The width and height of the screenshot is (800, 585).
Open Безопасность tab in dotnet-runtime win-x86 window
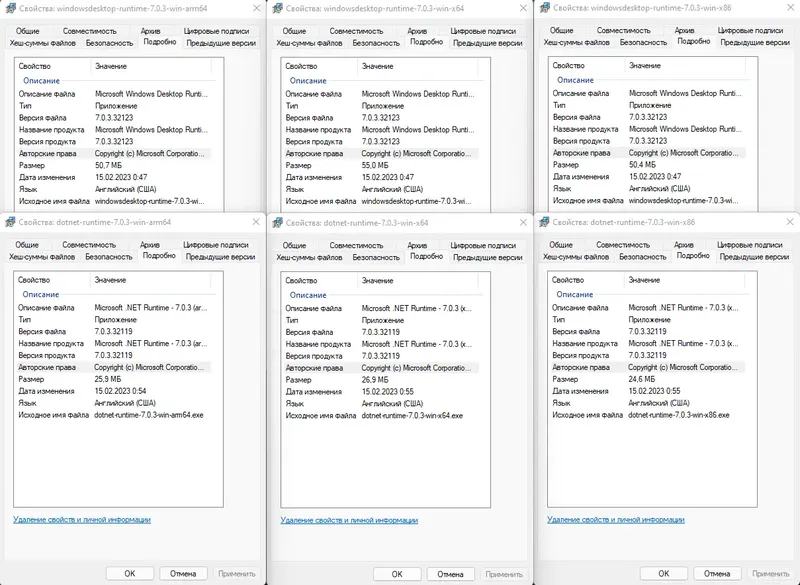(643, 257)
